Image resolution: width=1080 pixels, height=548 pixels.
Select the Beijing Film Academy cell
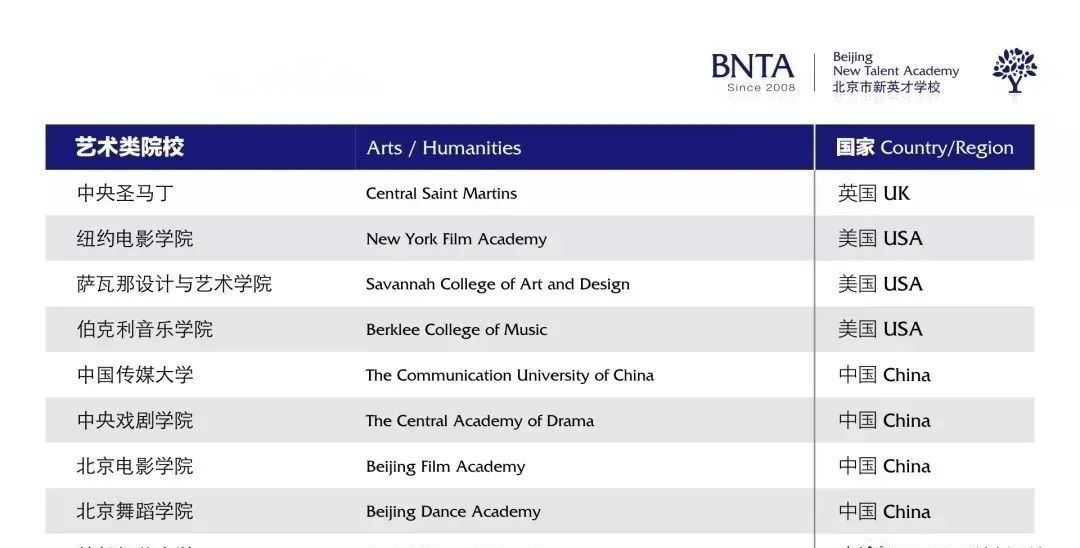tap(445, 467)
